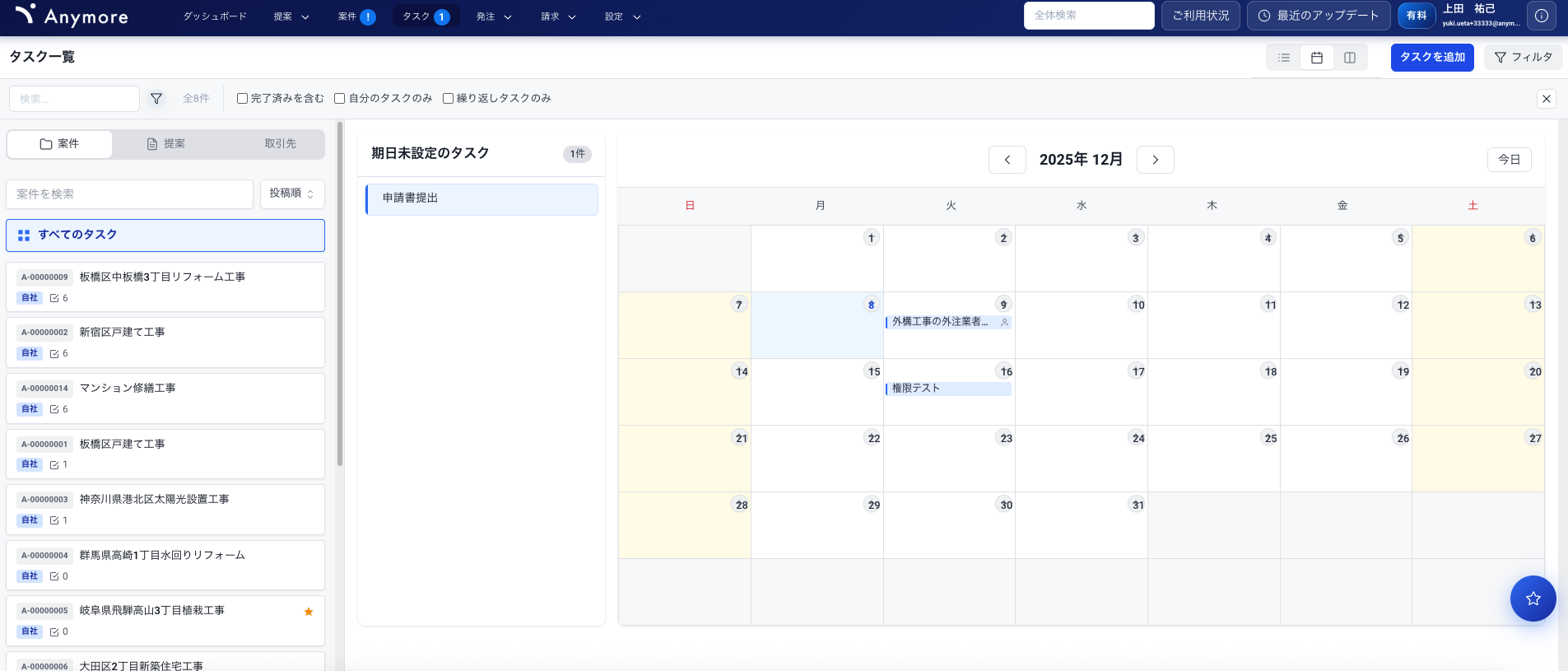
Task: Open the ダッシュボード menu item
Action: [215, 16]
